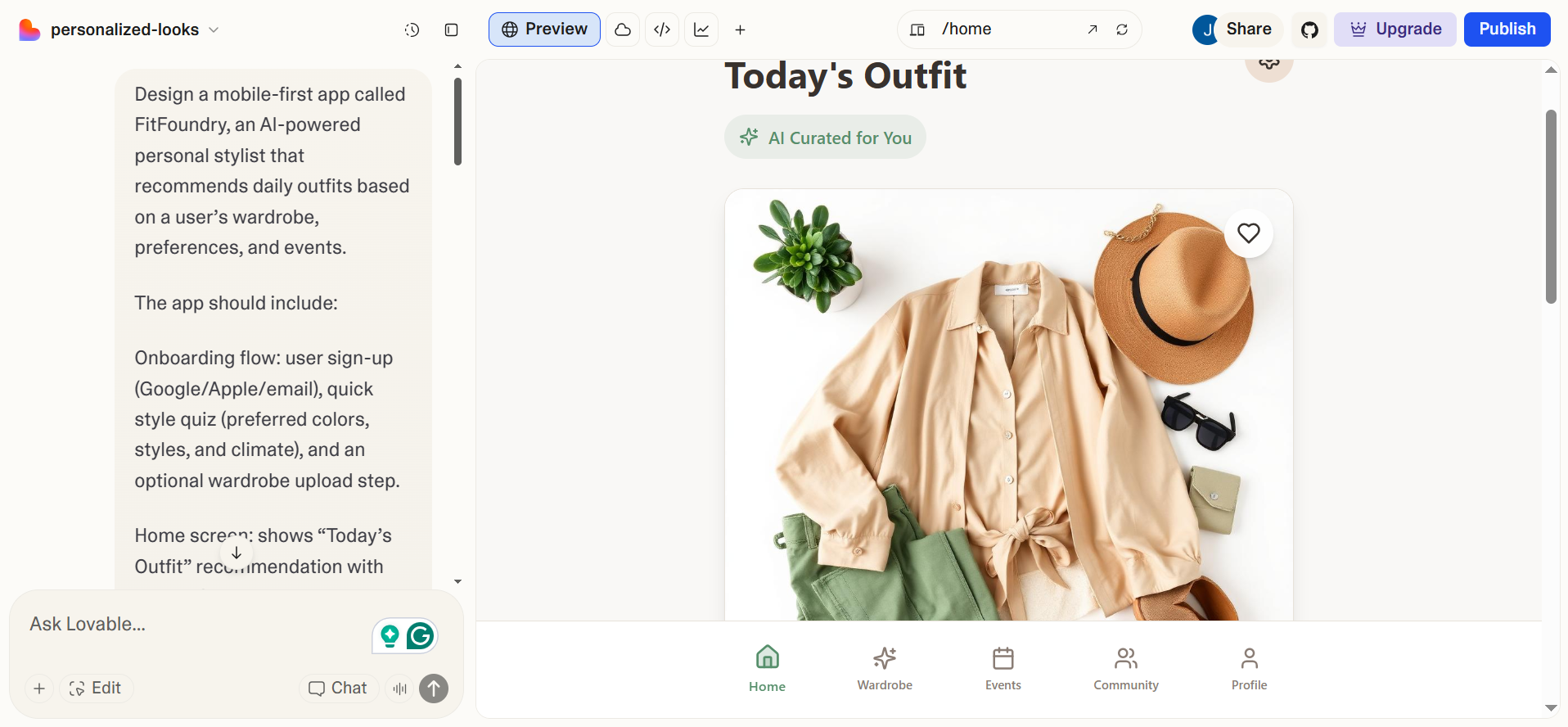Image resolution: width=1568 pixels, height=727 pixels.
Task: Open the GitHub integration icon
Action: coord(1309,29)
